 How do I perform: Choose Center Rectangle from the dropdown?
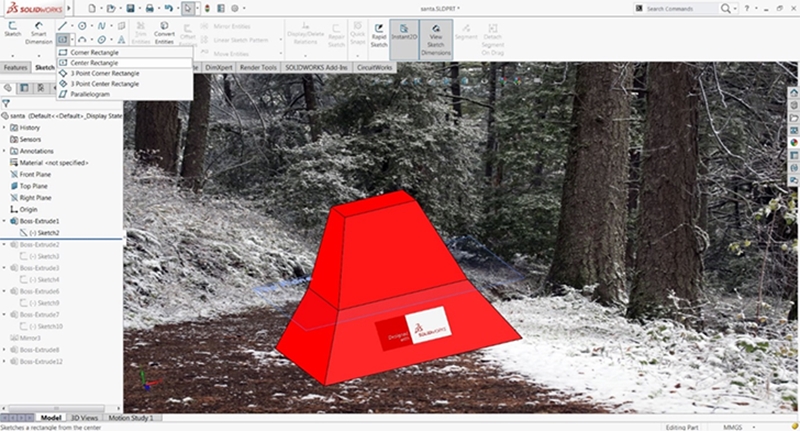pos(124,63)
